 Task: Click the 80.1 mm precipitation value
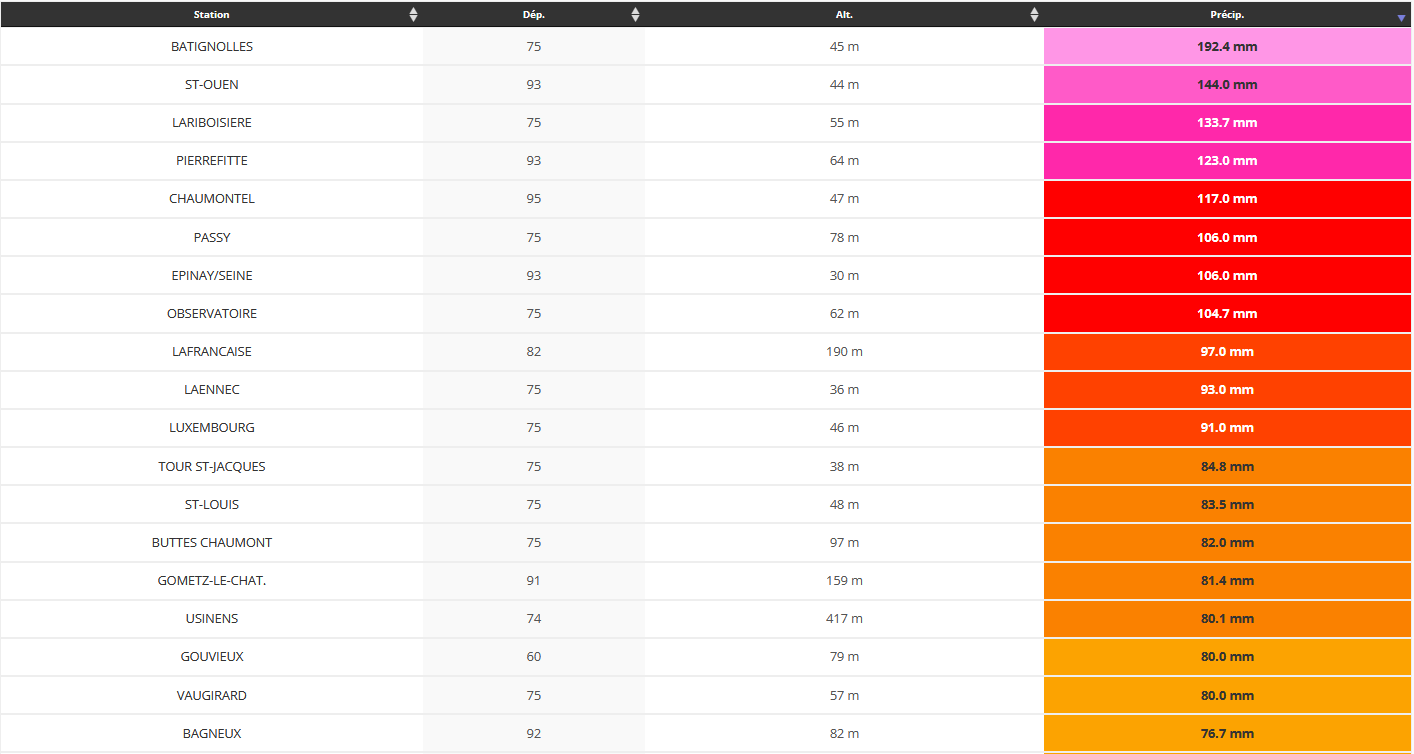coord(1227,619)
